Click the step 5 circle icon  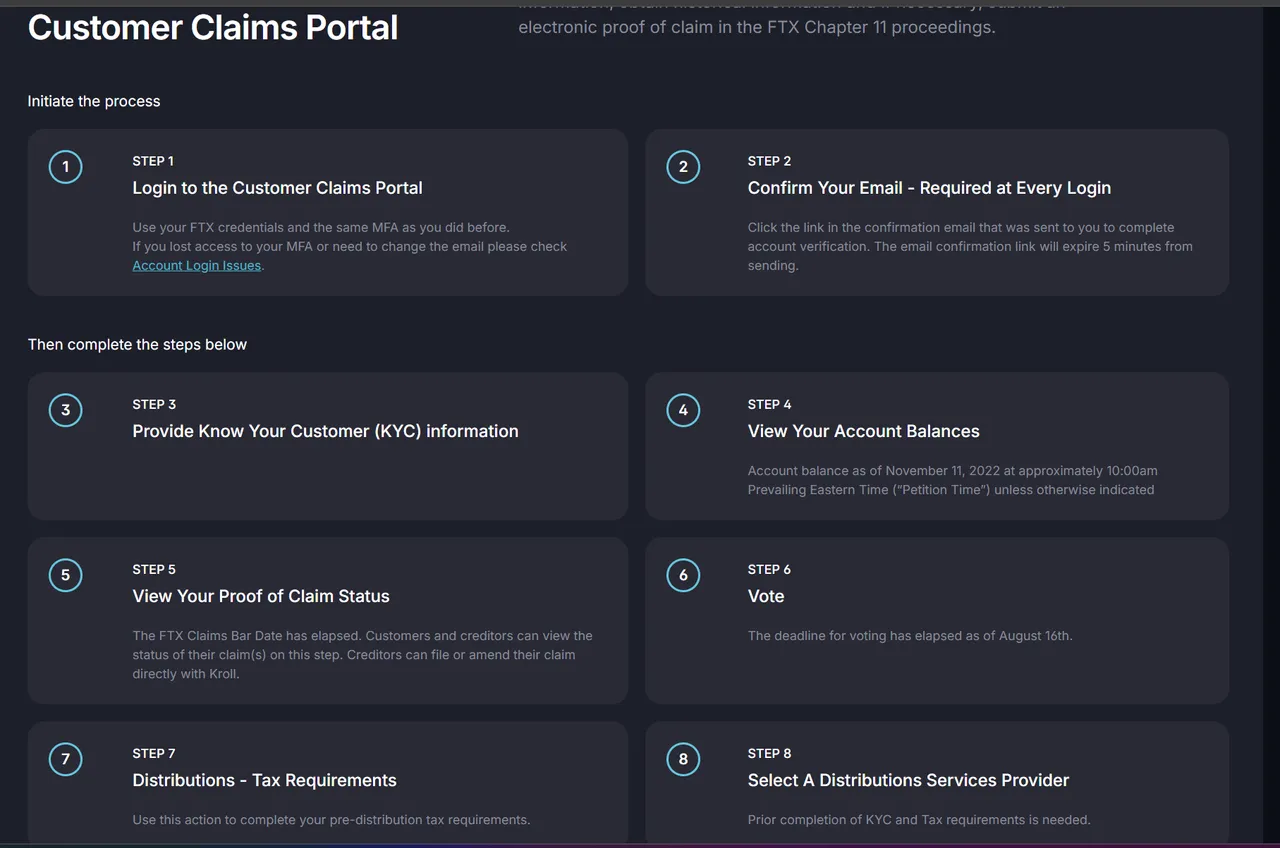66,575
